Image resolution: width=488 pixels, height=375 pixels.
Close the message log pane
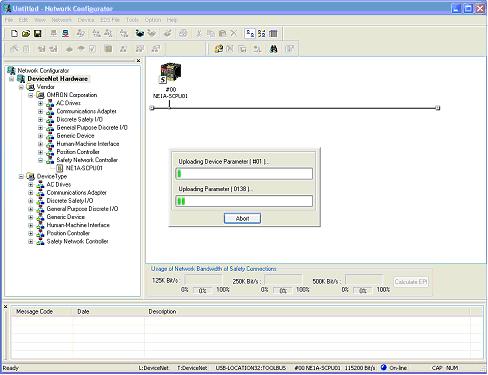click(x=5, y=307)
